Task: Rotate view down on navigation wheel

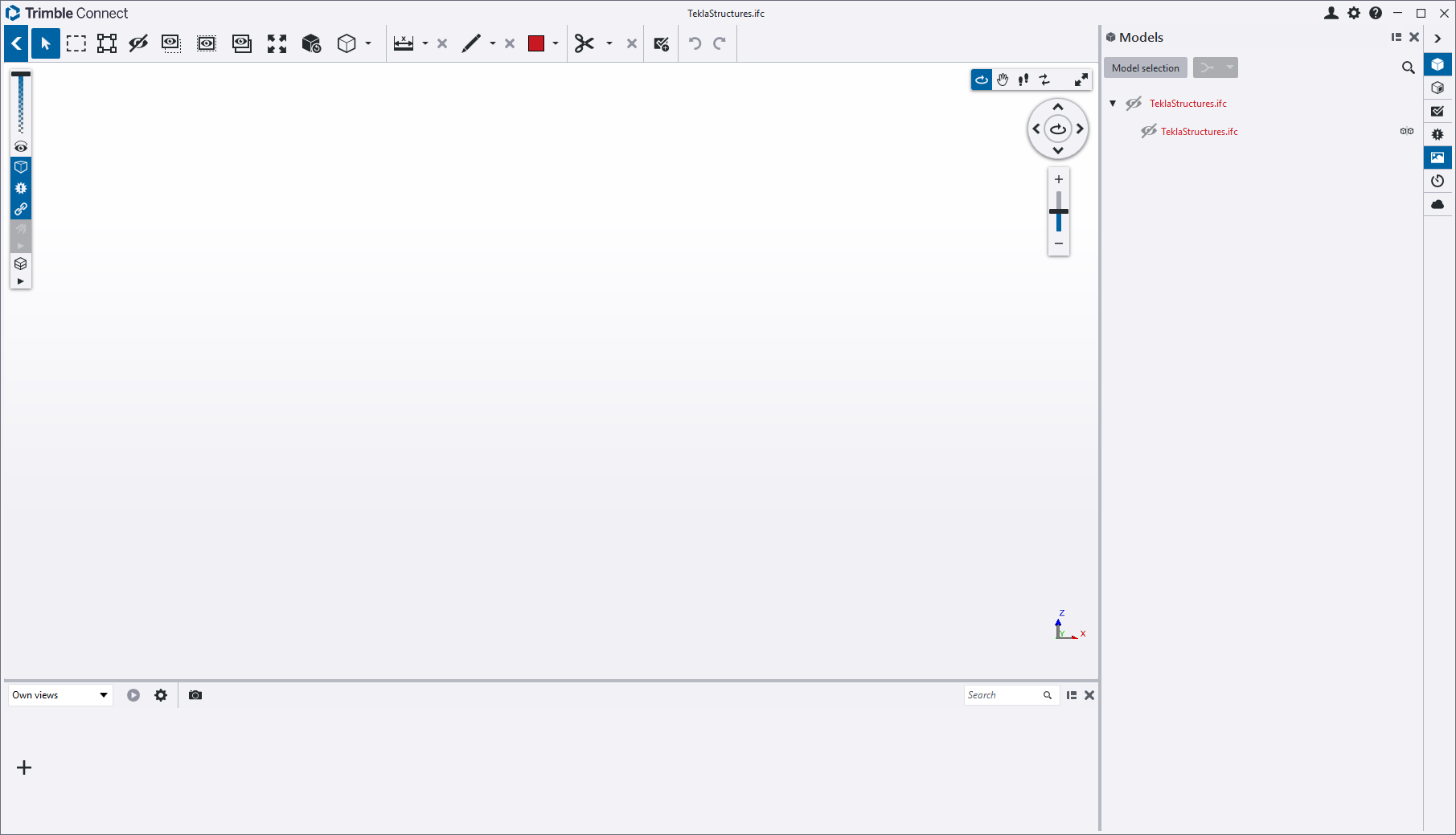Action: [1058, 150]
